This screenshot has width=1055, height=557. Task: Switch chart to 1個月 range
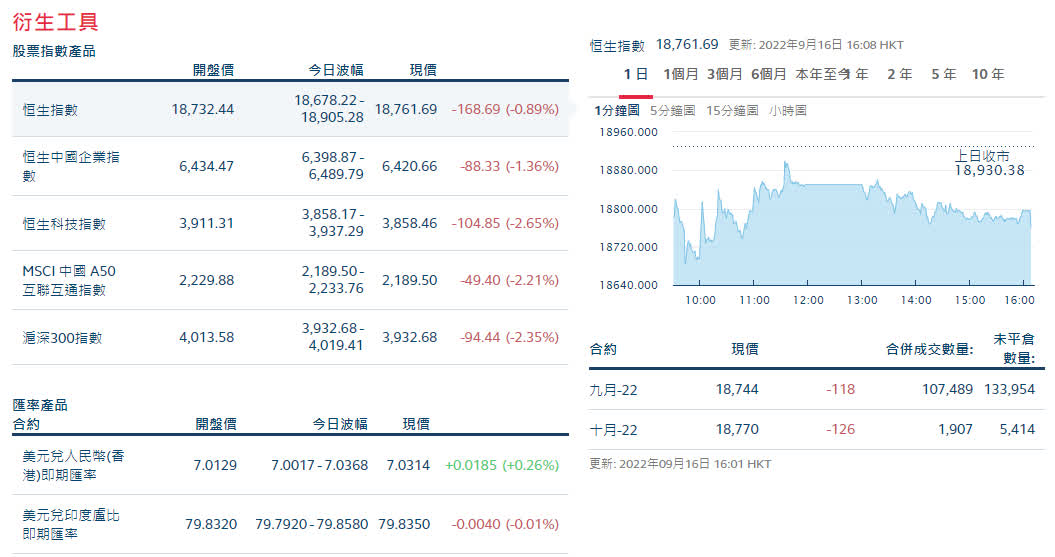(x=680, y=74)
